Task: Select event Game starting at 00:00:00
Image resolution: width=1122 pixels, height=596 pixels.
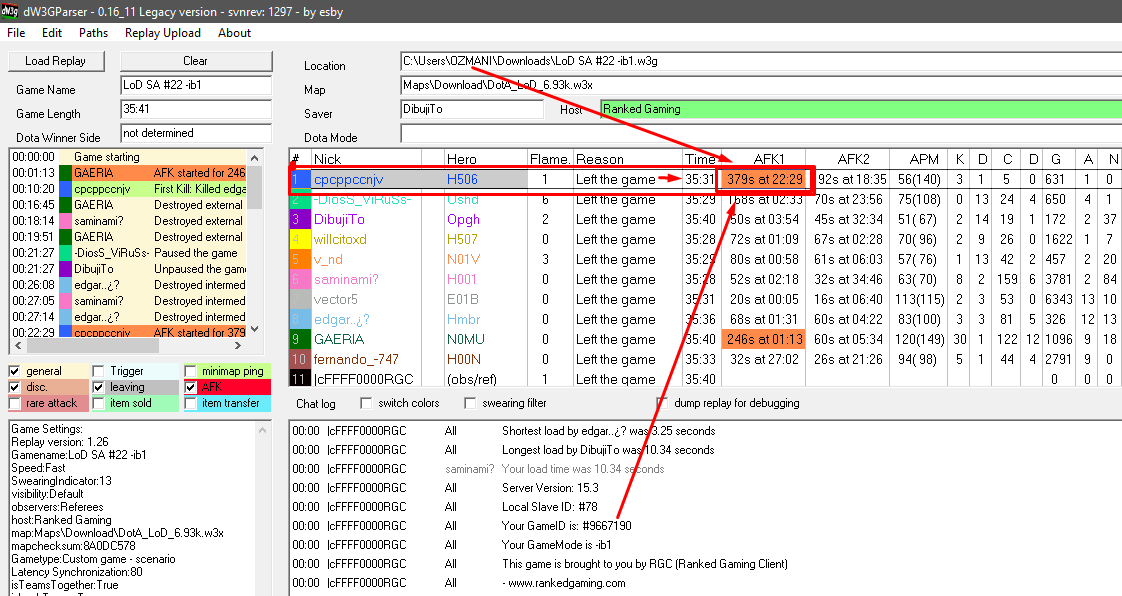Action: point(129,157)
